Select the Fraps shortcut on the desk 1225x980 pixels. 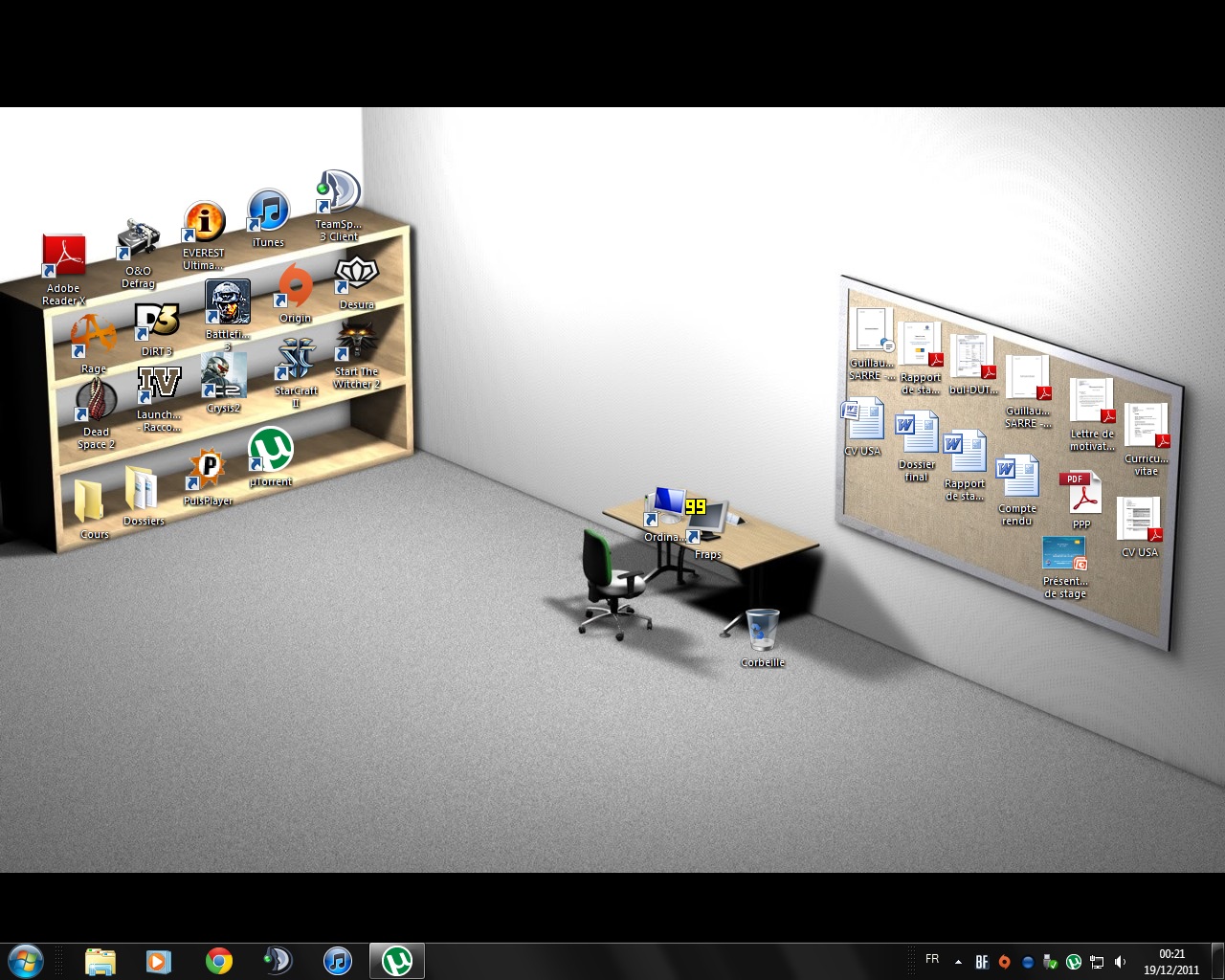pyautogui.click(x=707, y=522)
